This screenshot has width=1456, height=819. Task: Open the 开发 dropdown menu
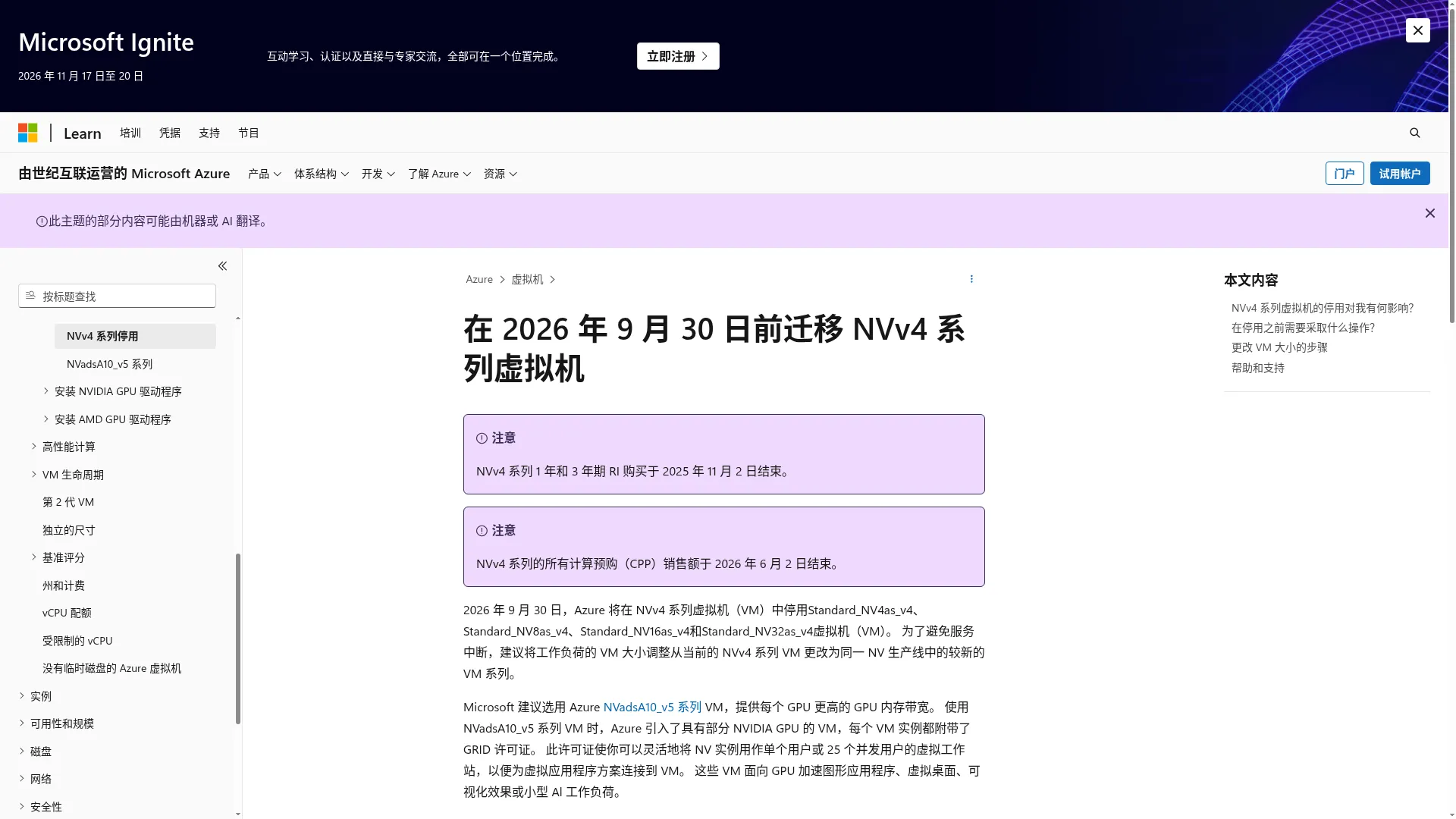coord(378,174)
